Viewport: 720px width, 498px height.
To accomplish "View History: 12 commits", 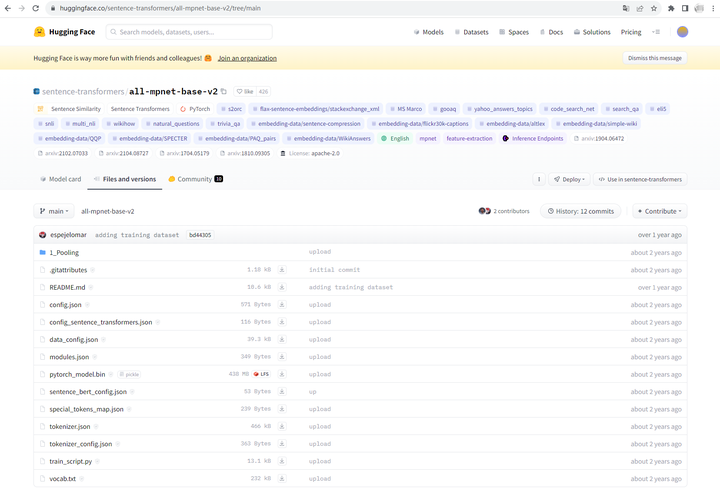I will pyautogui.click(x=580, y=211).
